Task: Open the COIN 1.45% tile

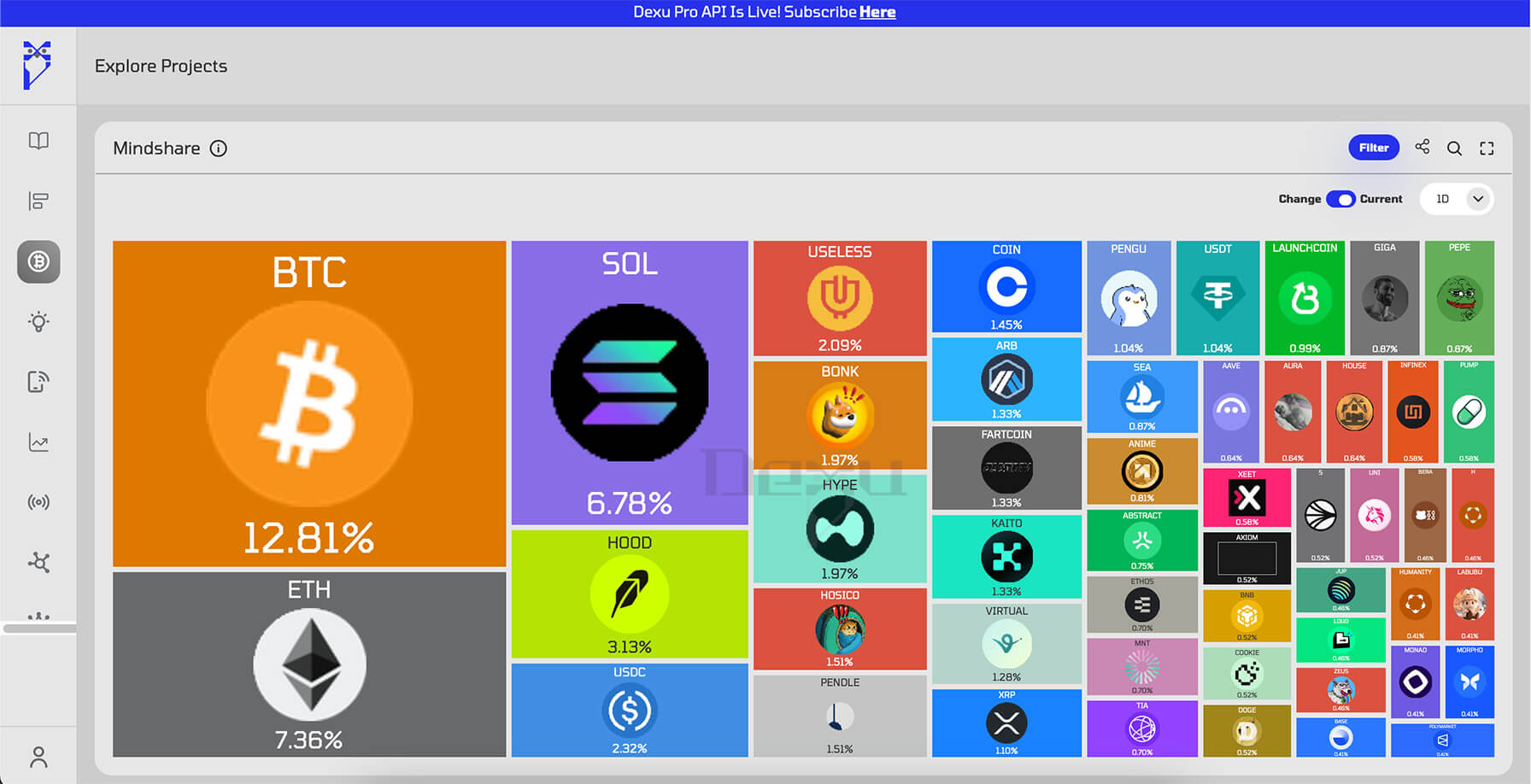Action: click(1006, 287)
